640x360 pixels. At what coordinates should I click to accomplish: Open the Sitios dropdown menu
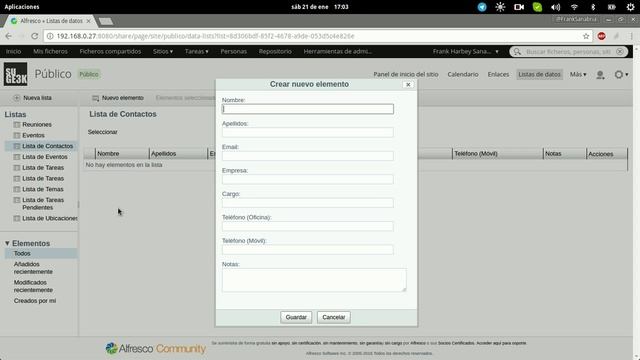163,51
